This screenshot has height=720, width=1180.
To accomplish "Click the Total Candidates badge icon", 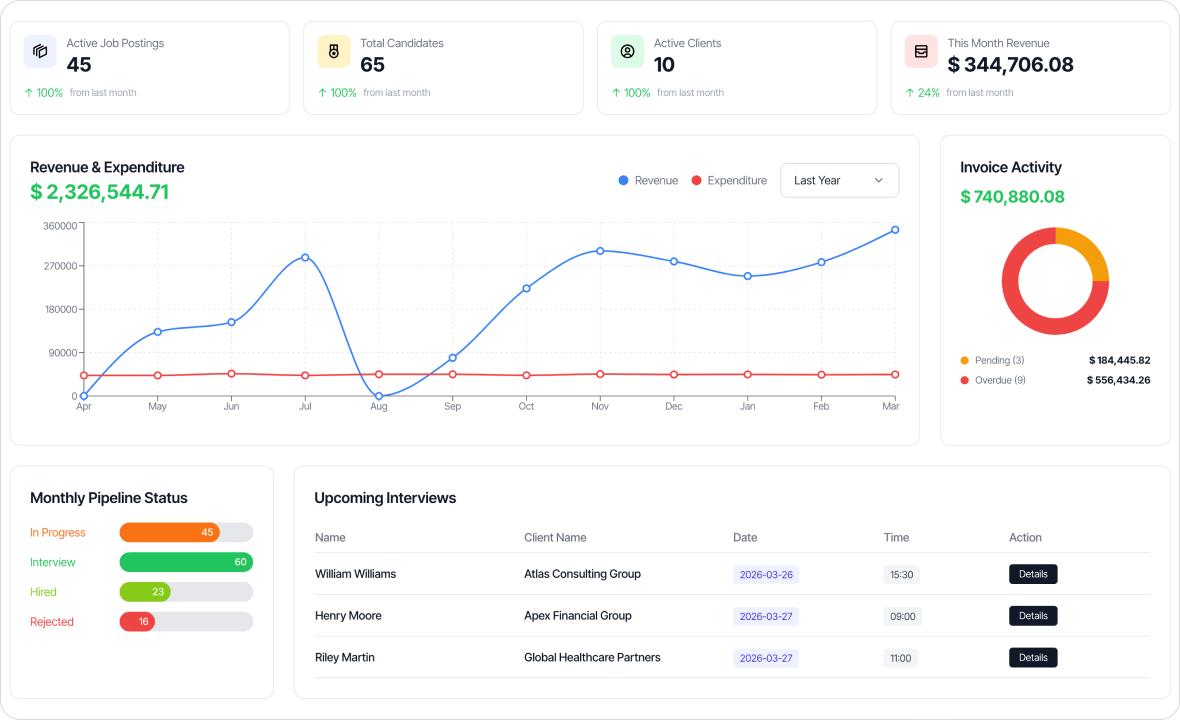I will point(333,50).
